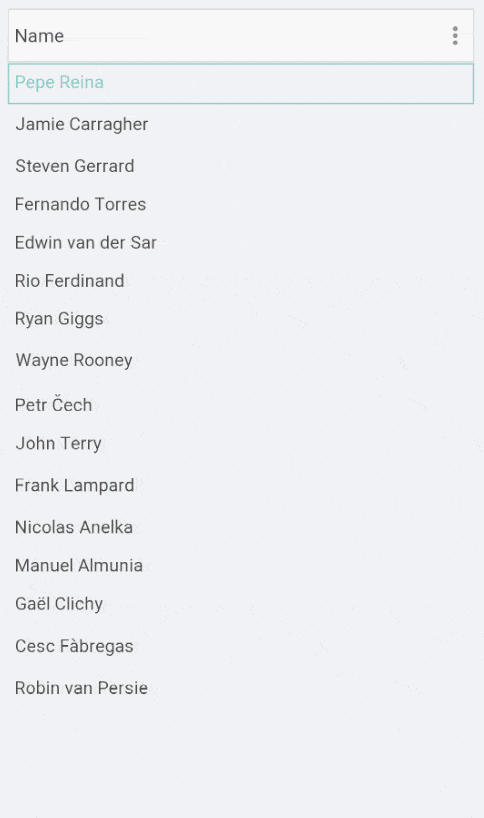The width and height of the screenshot is (484, 818).
Task: Select the Pepe Reina row
Action: pyautogui.click(x=241, y=83)
